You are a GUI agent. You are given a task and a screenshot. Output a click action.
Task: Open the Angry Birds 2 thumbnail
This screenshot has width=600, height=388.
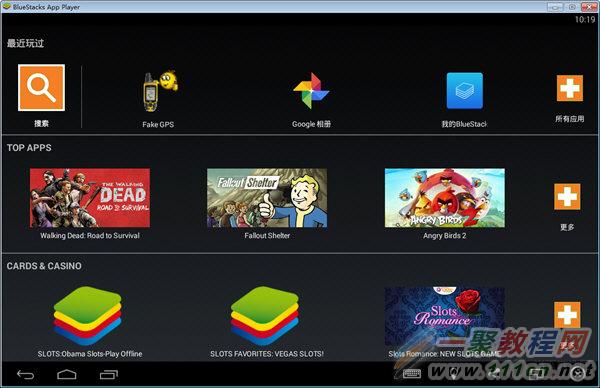point(445,198)
